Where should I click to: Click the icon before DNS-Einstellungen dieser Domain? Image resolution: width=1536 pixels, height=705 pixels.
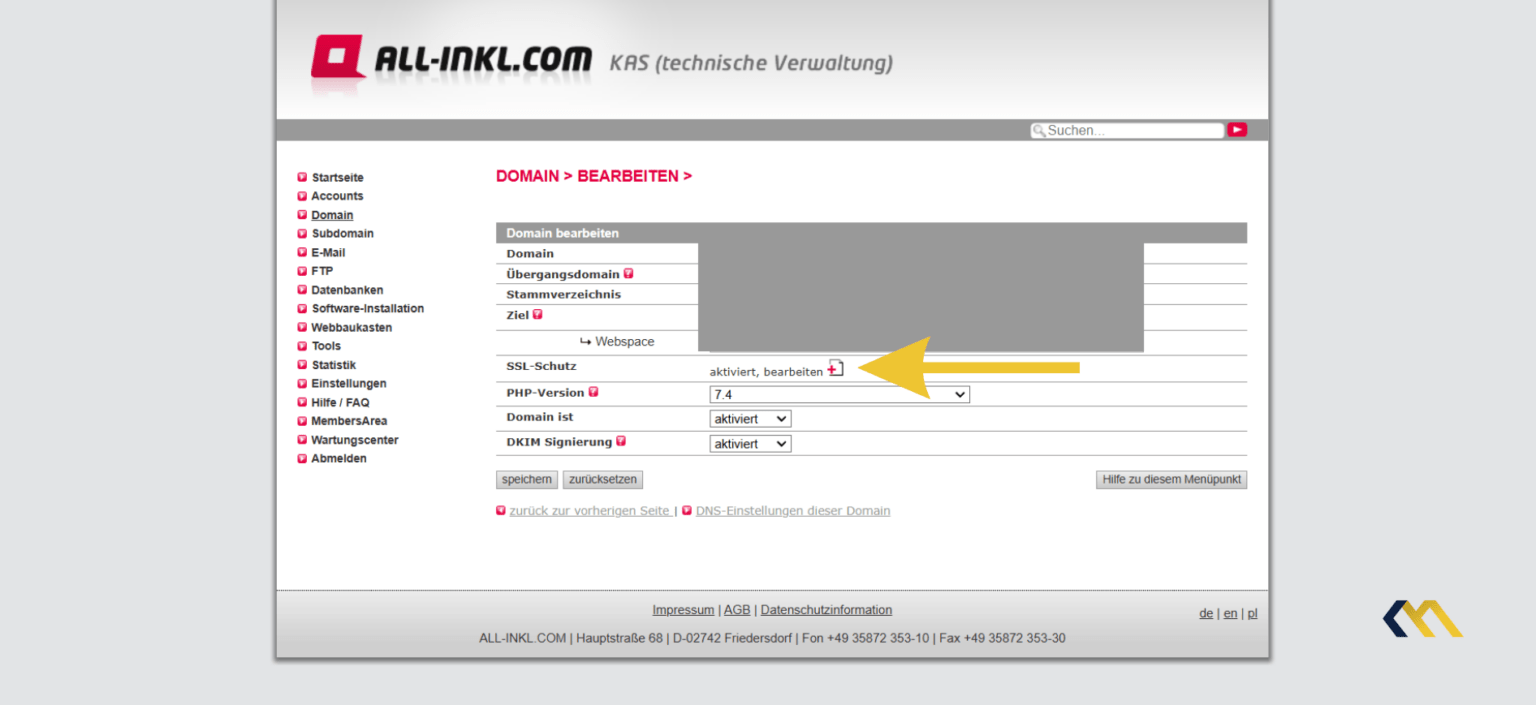pos(688,510)
